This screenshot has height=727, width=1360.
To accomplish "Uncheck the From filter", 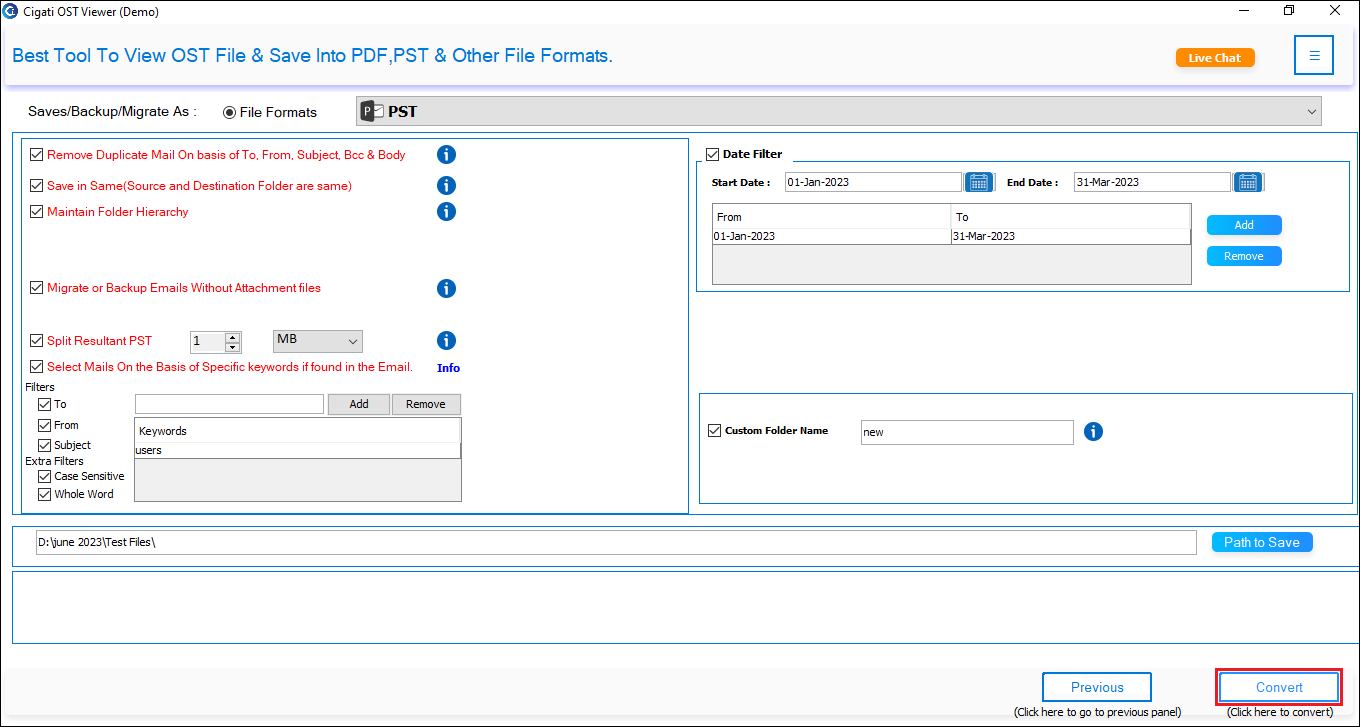I will [x=44, y=426].
